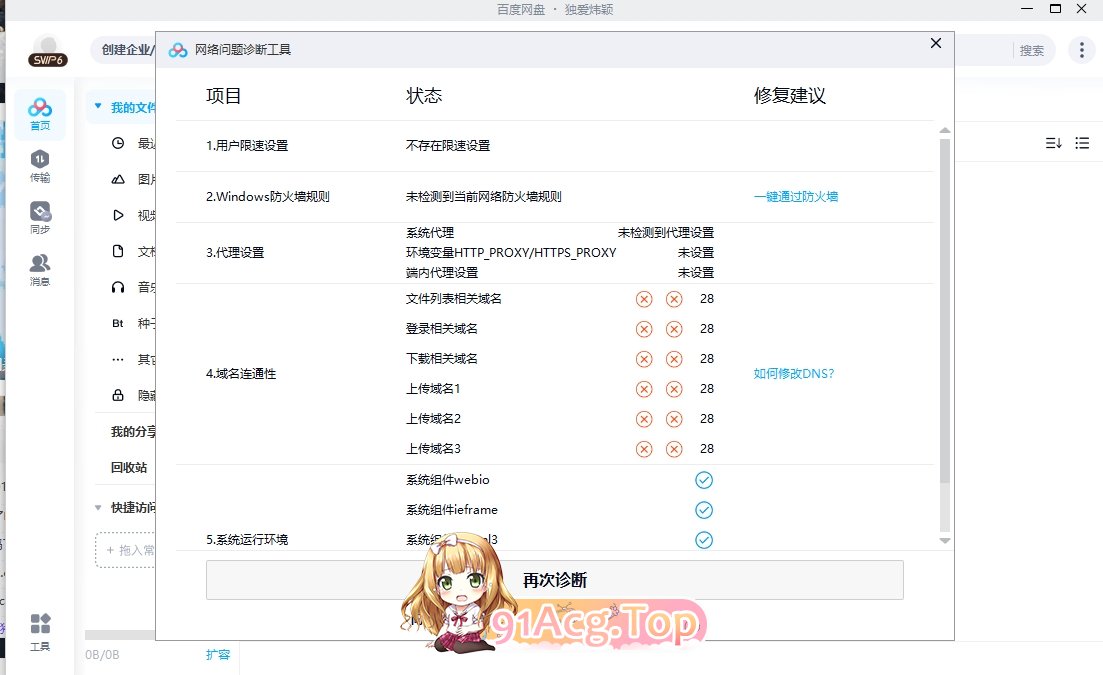Click the 如何修改DNS? help link

pos(793,374)
